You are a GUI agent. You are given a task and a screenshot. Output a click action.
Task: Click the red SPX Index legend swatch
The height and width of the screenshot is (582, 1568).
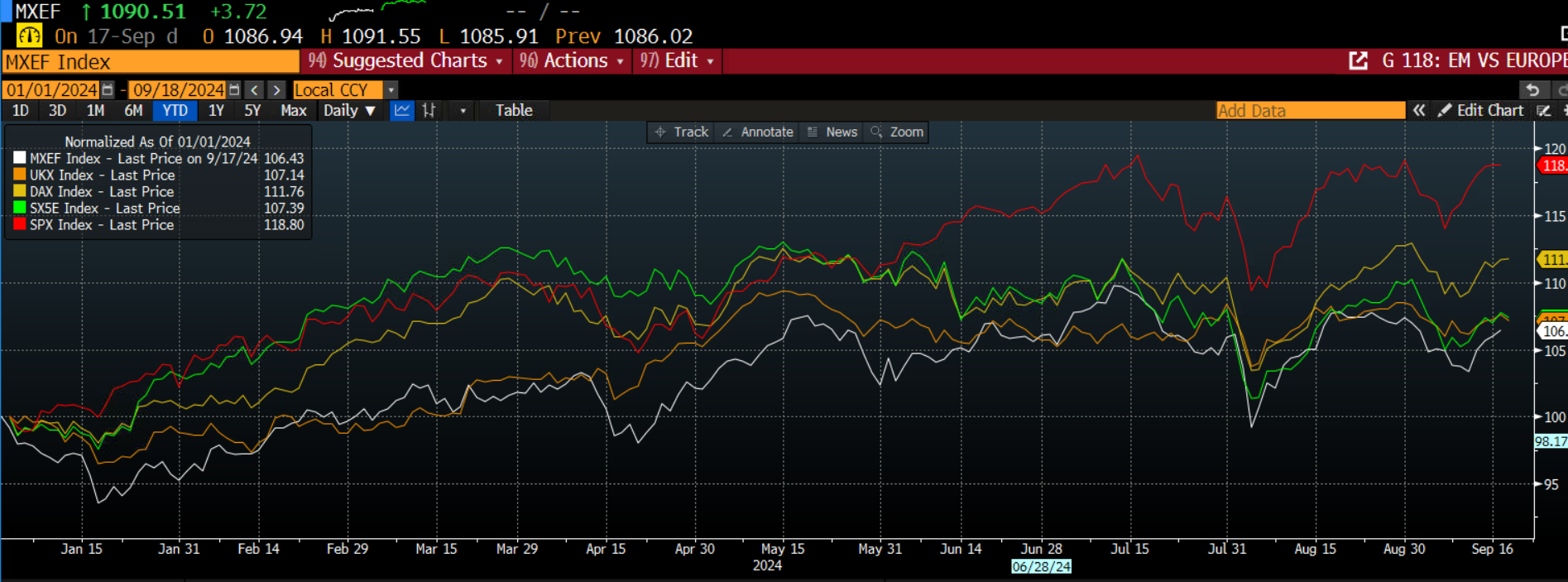[20, 224]
